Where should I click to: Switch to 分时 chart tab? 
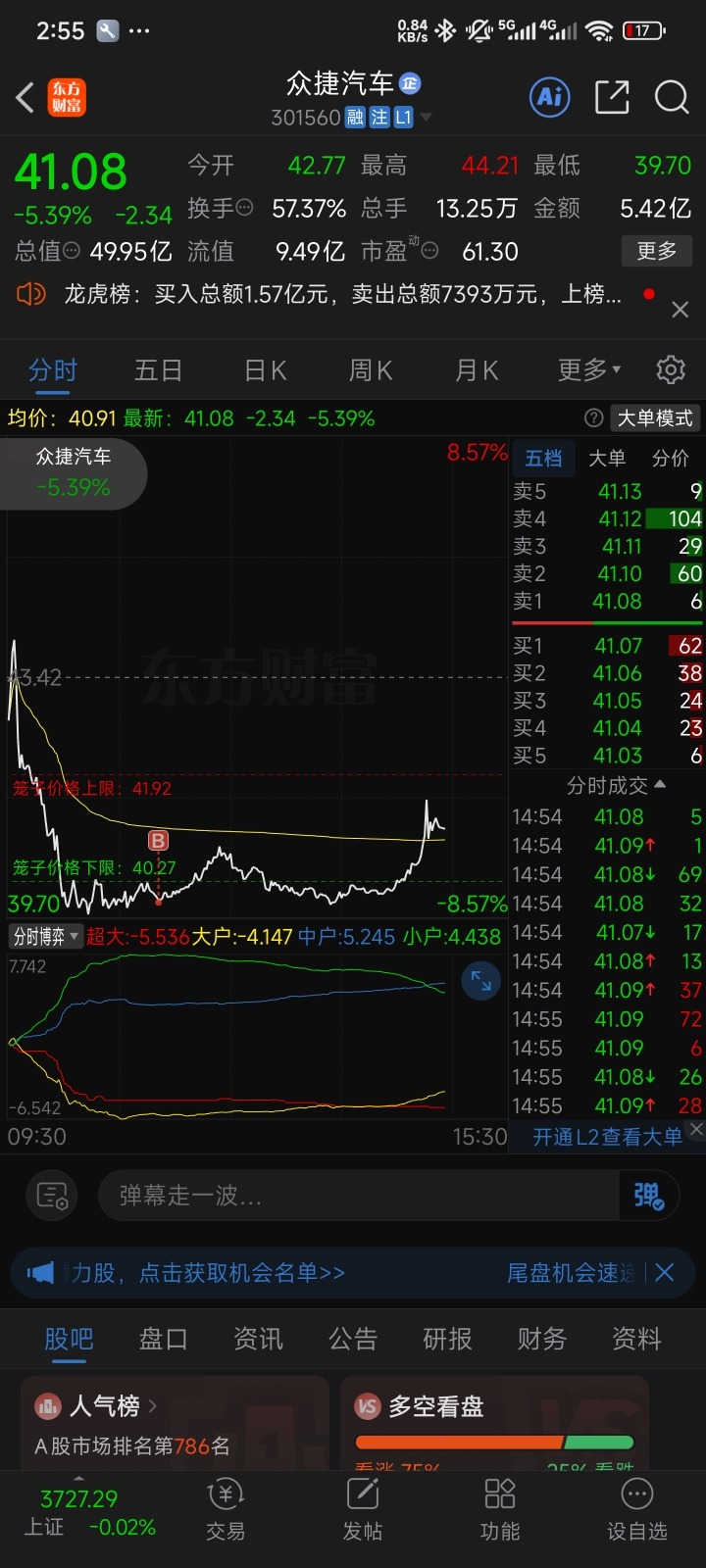click(x=53, y=370)
